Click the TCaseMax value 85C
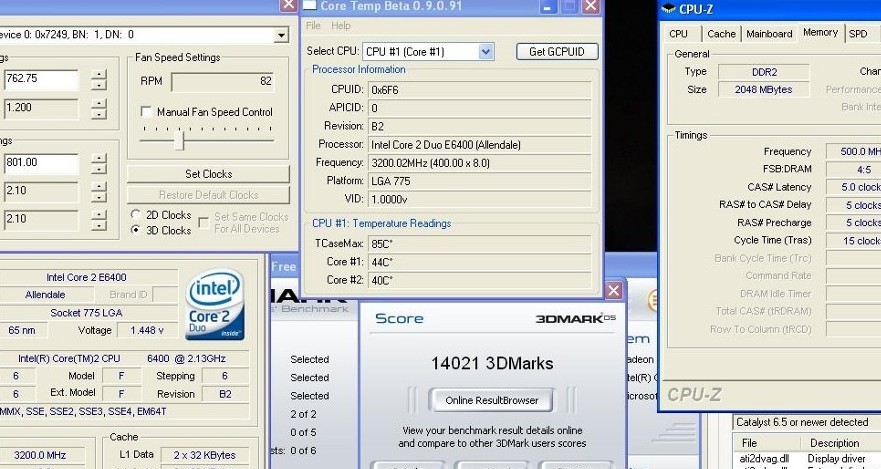The width and height of the screenshot is (881, 469). point(480,244)
